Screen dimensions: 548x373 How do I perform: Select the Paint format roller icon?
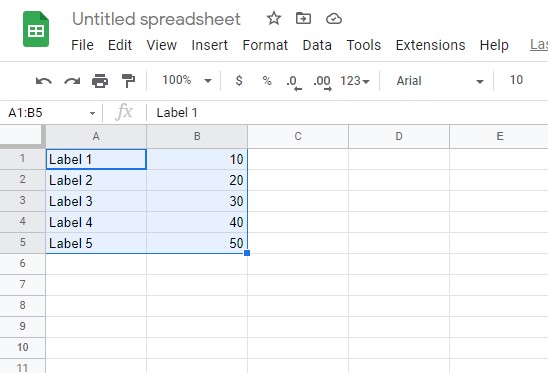128,81
